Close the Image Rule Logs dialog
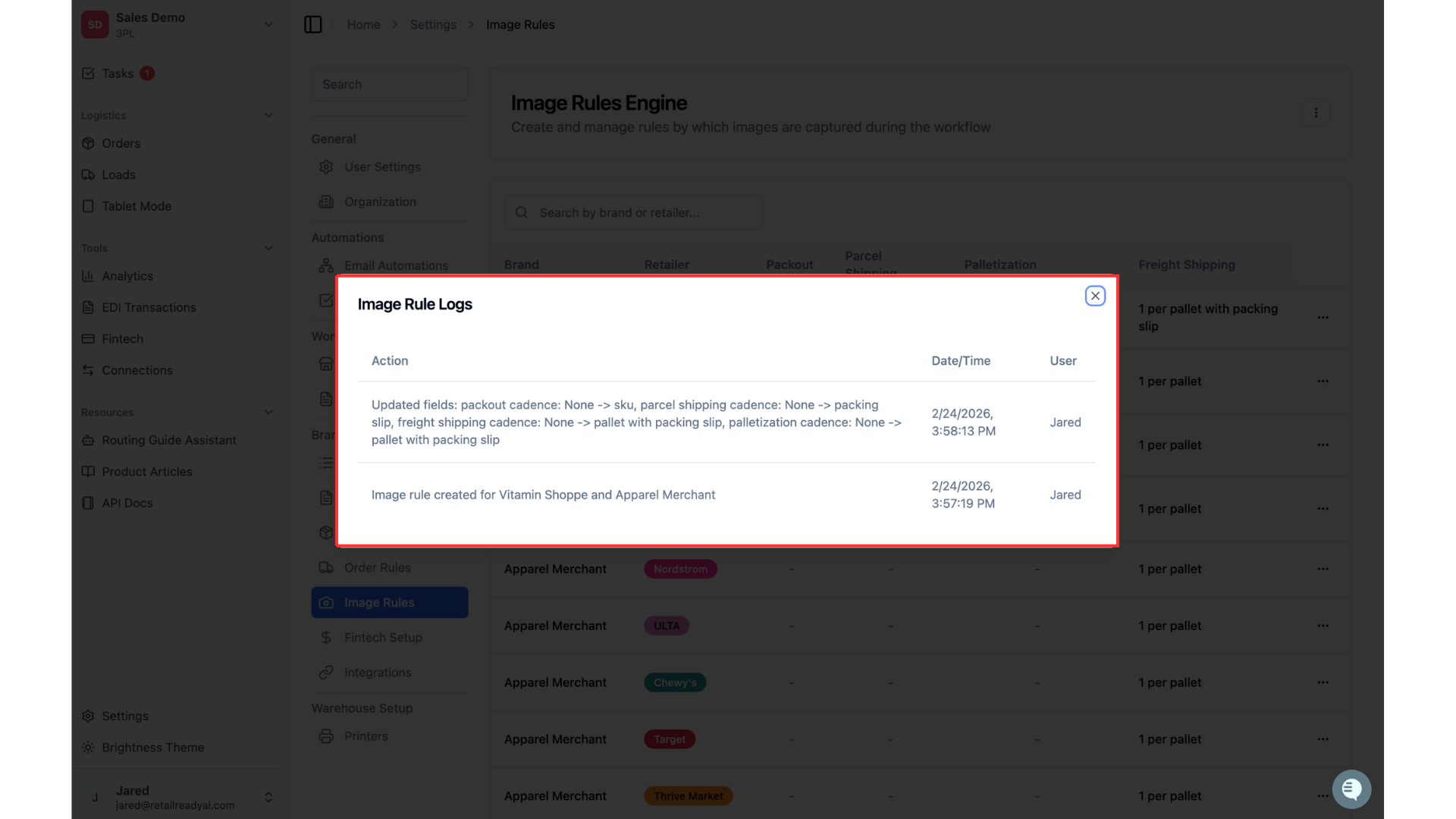The height and width of the screenshot is (819, 1456). click(1095, 296)
